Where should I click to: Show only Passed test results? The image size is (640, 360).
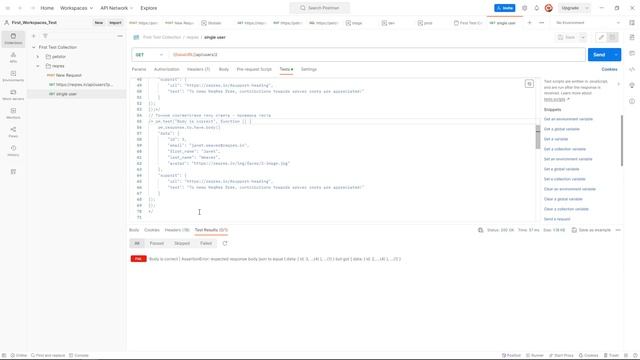[157, 243]
